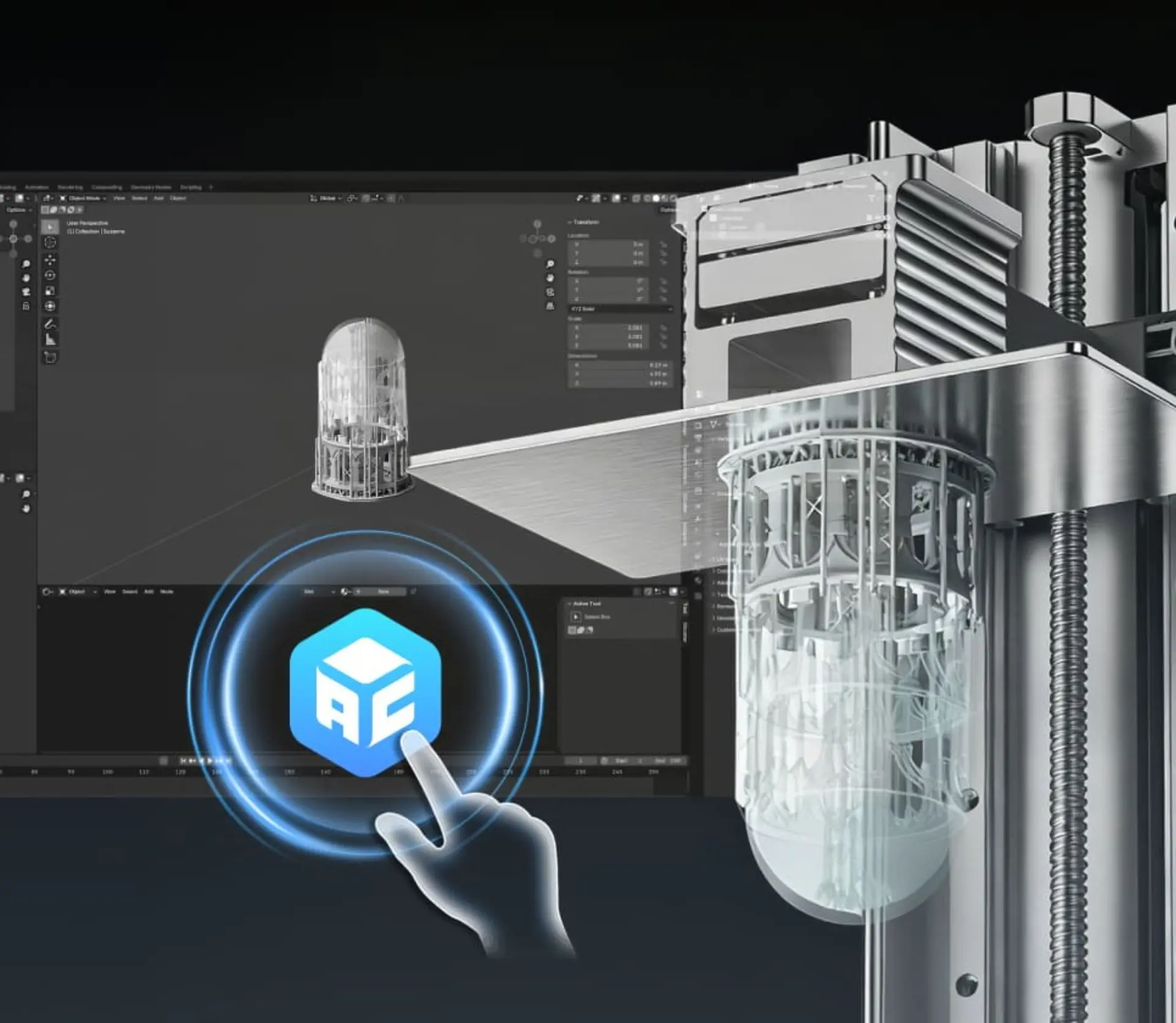
Task: Open the Object Mode dropdown
Action: pyautogui.click(x=86, y=199)
